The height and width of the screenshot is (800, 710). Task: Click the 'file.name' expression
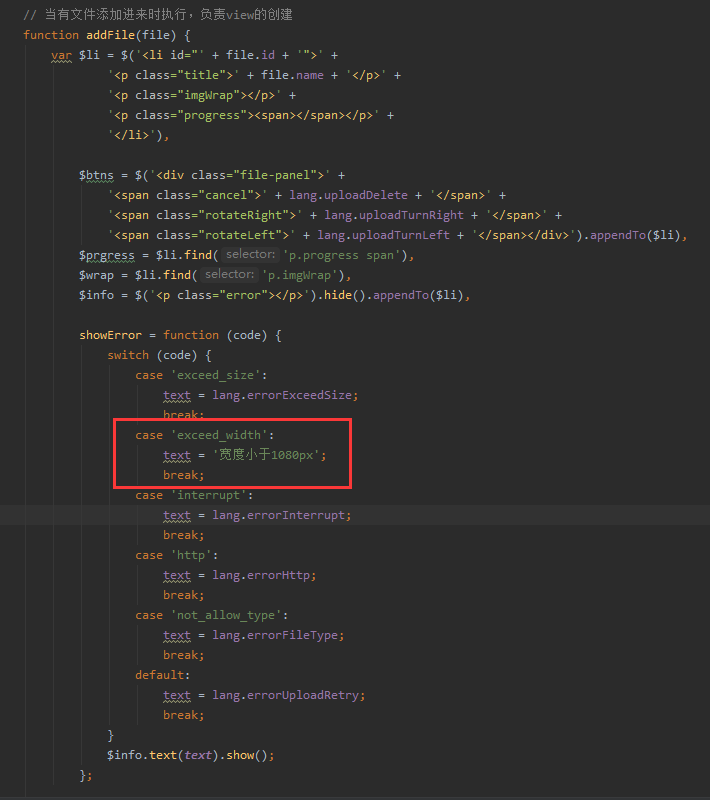point(292,75)
